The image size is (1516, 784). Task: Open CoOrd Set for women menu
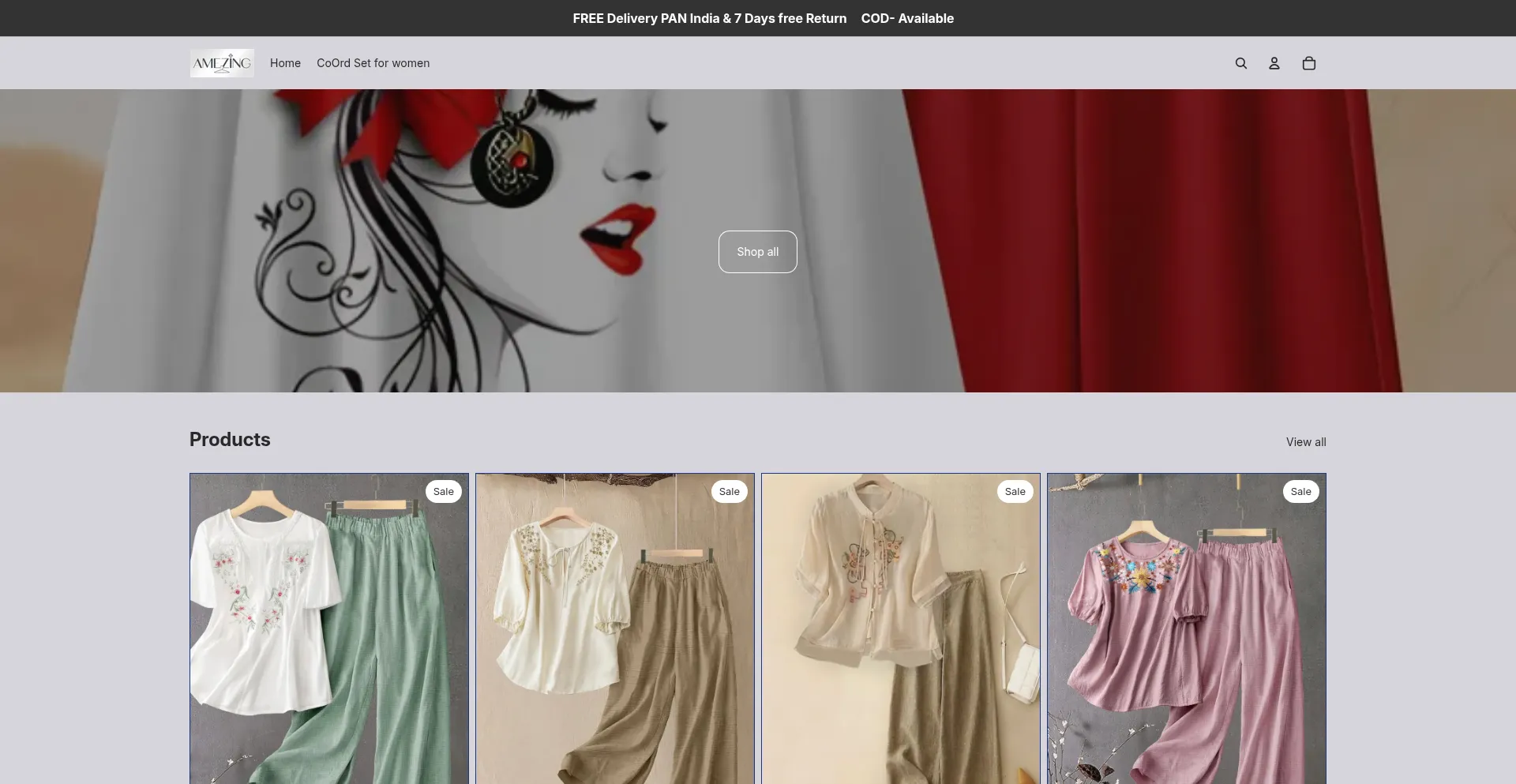coord(373,63)
